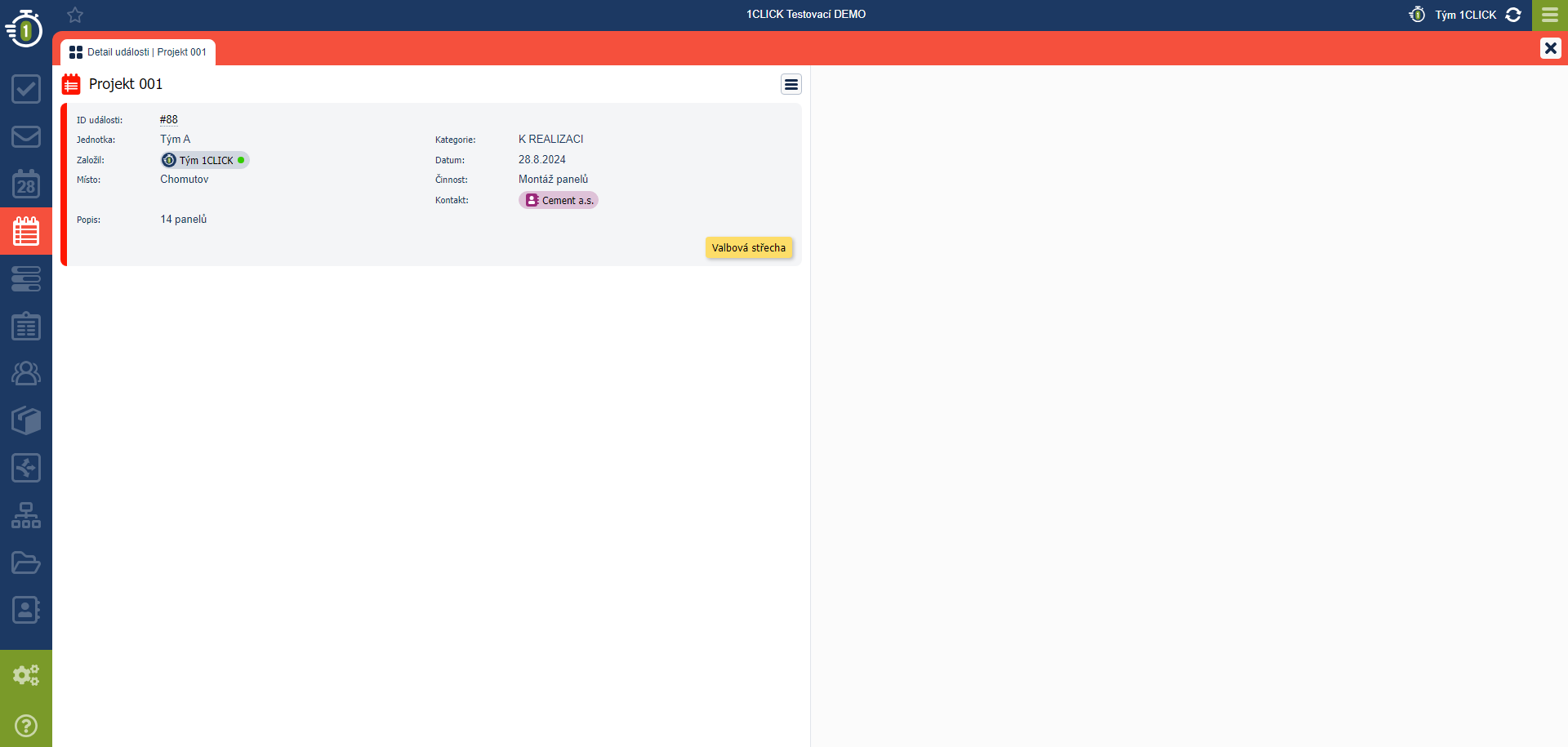Viewport: 1568px width, 747px height.
Task: Open the users group module
Action: (x=26, y=373)
